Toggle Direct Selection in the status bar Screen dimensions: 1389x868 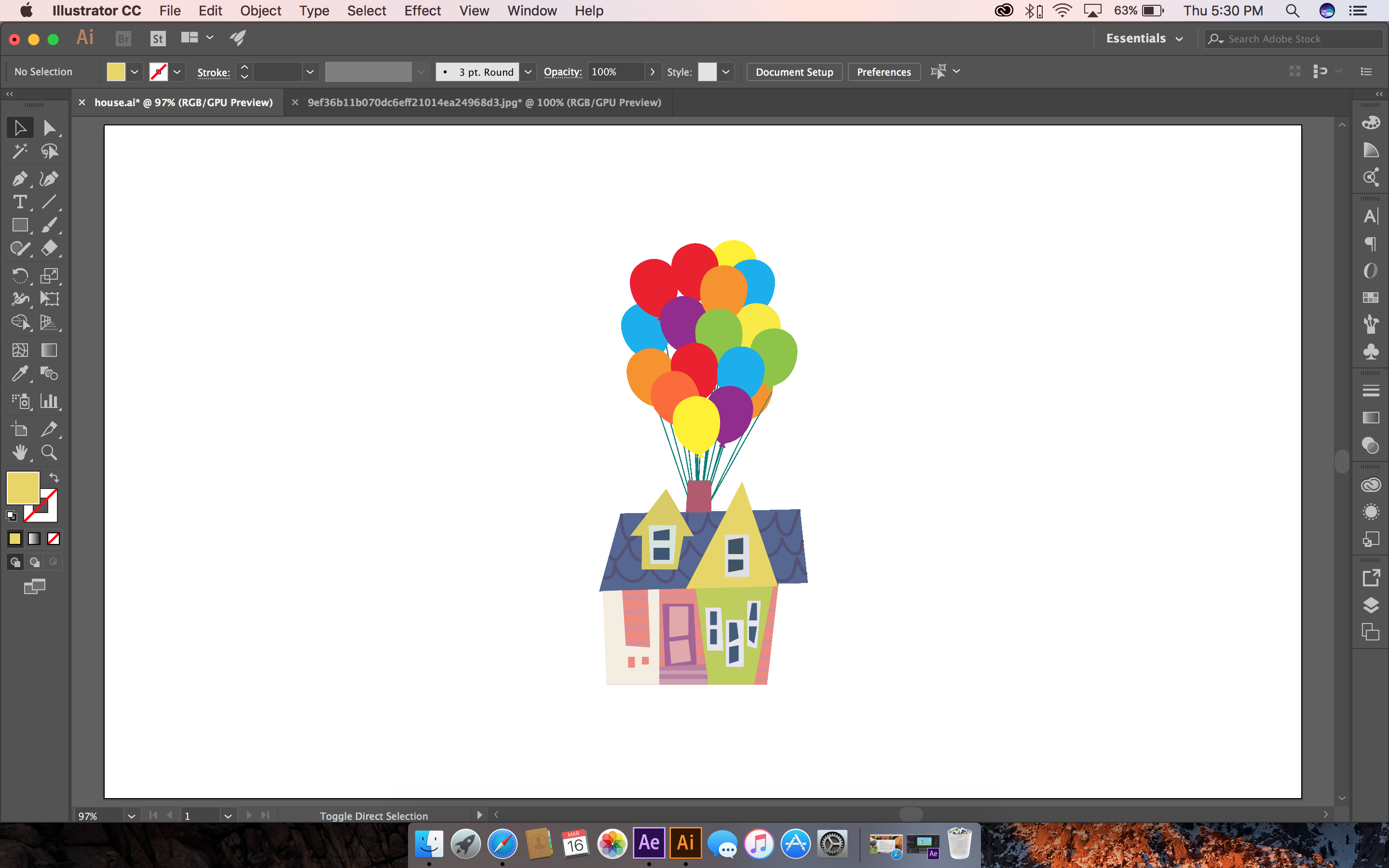tap(374, 815)
